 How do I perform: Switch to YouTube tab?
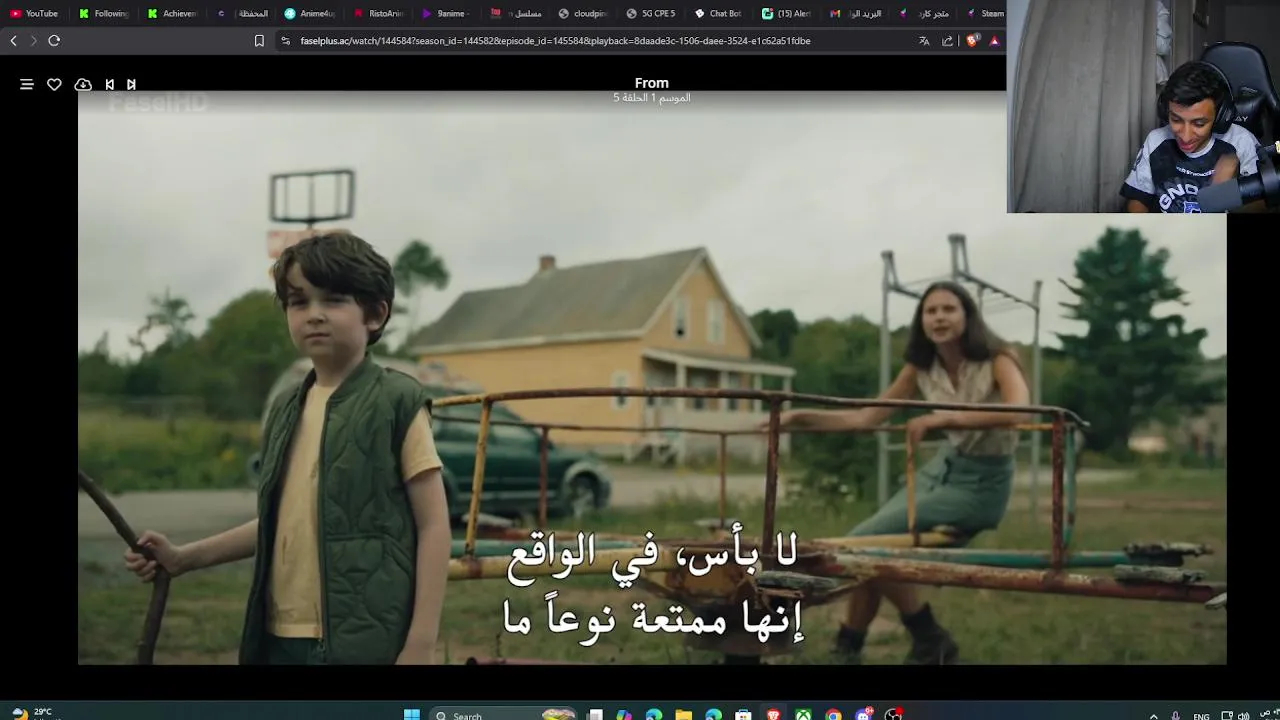coord(34,14)
